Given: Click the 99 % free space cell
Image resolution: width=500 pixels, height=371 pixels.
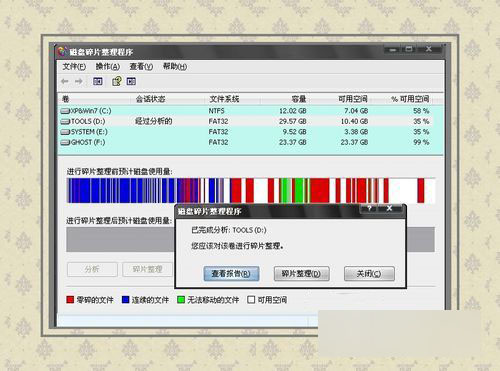Looking at the screenshot, I should coord(421,143).
